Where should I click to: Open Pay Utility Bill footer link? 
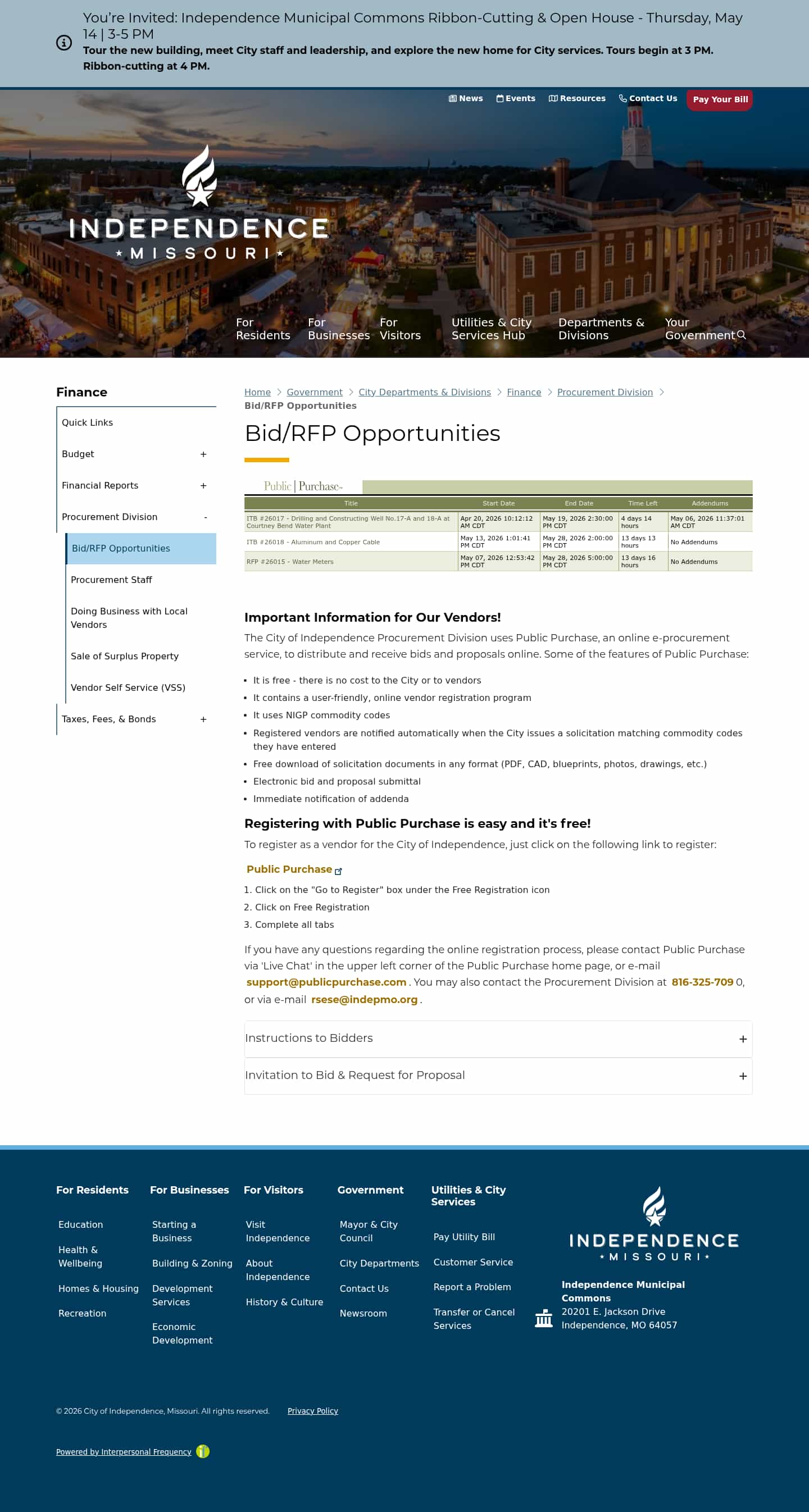tap(464, 1237)
